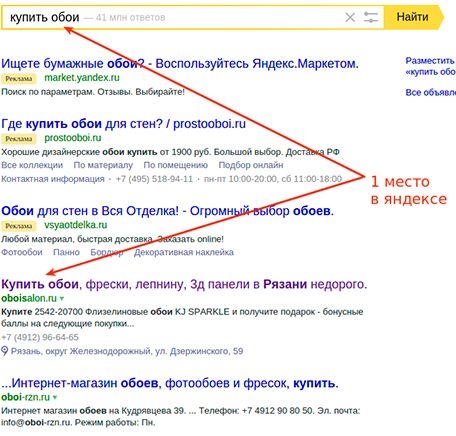Expand the dropdown arrow beside oboisalon.ru

pos(62,298)
